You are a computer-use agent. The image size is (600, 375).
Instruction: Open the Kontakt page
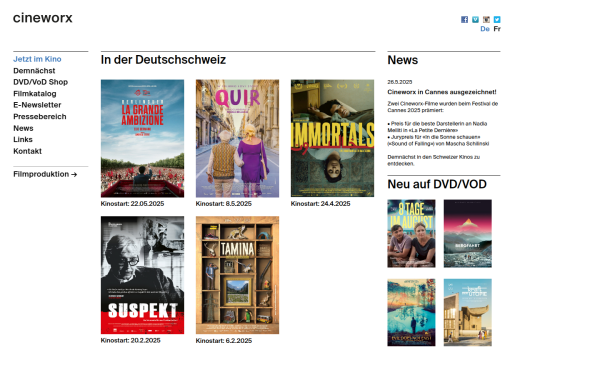[x=28, y=151]
